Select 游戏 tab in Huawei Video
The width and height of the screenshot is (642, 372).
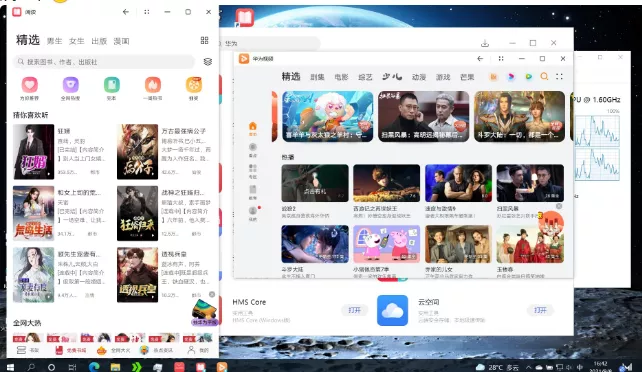(x=443, y=77)
